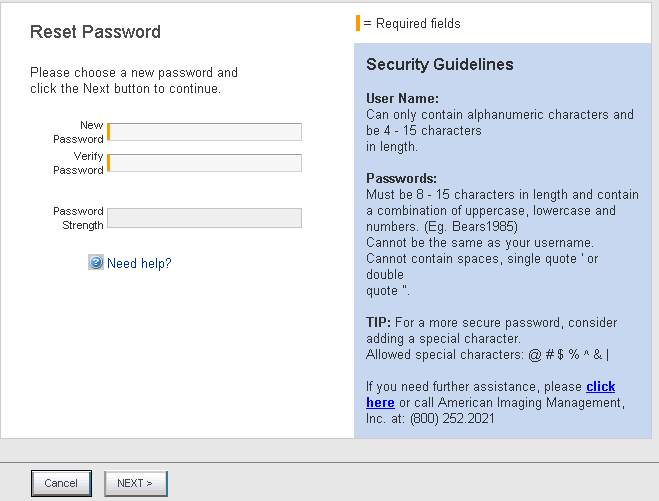Image resolution: width=659 pixels, height=501 pixels.
Task: Click the New Password field label
Action: [x=78, y=132]
